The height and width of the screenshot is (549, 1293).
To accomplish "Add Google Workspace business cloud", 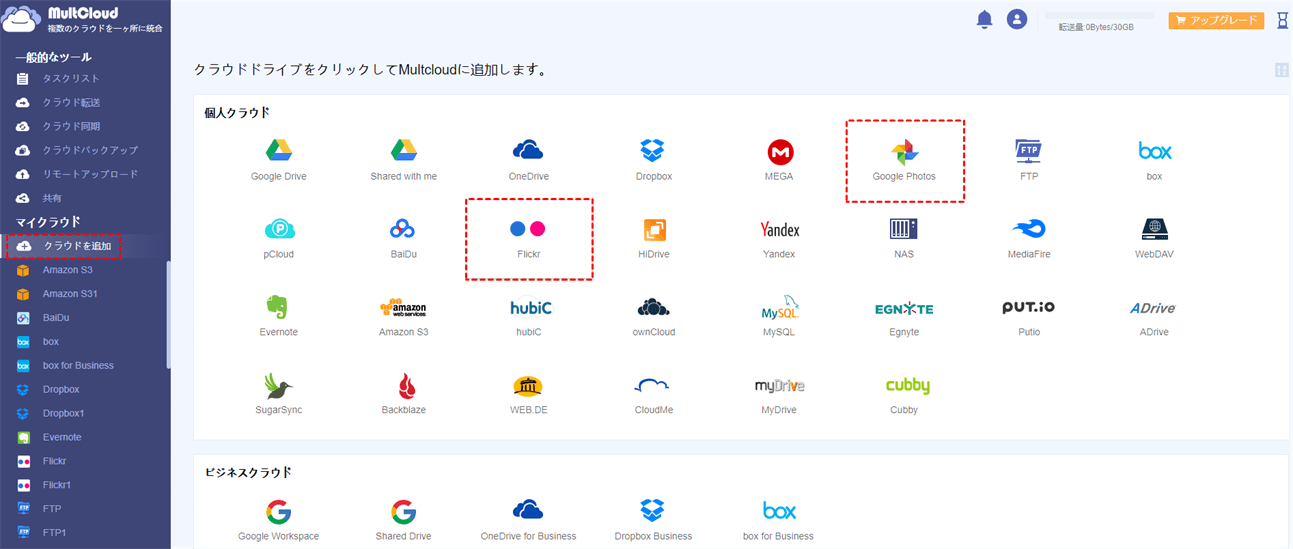I will coord(279,520).
